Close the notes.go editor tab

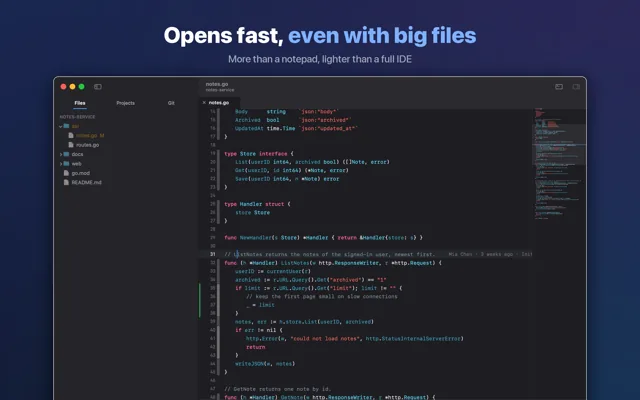coord(204,103)
